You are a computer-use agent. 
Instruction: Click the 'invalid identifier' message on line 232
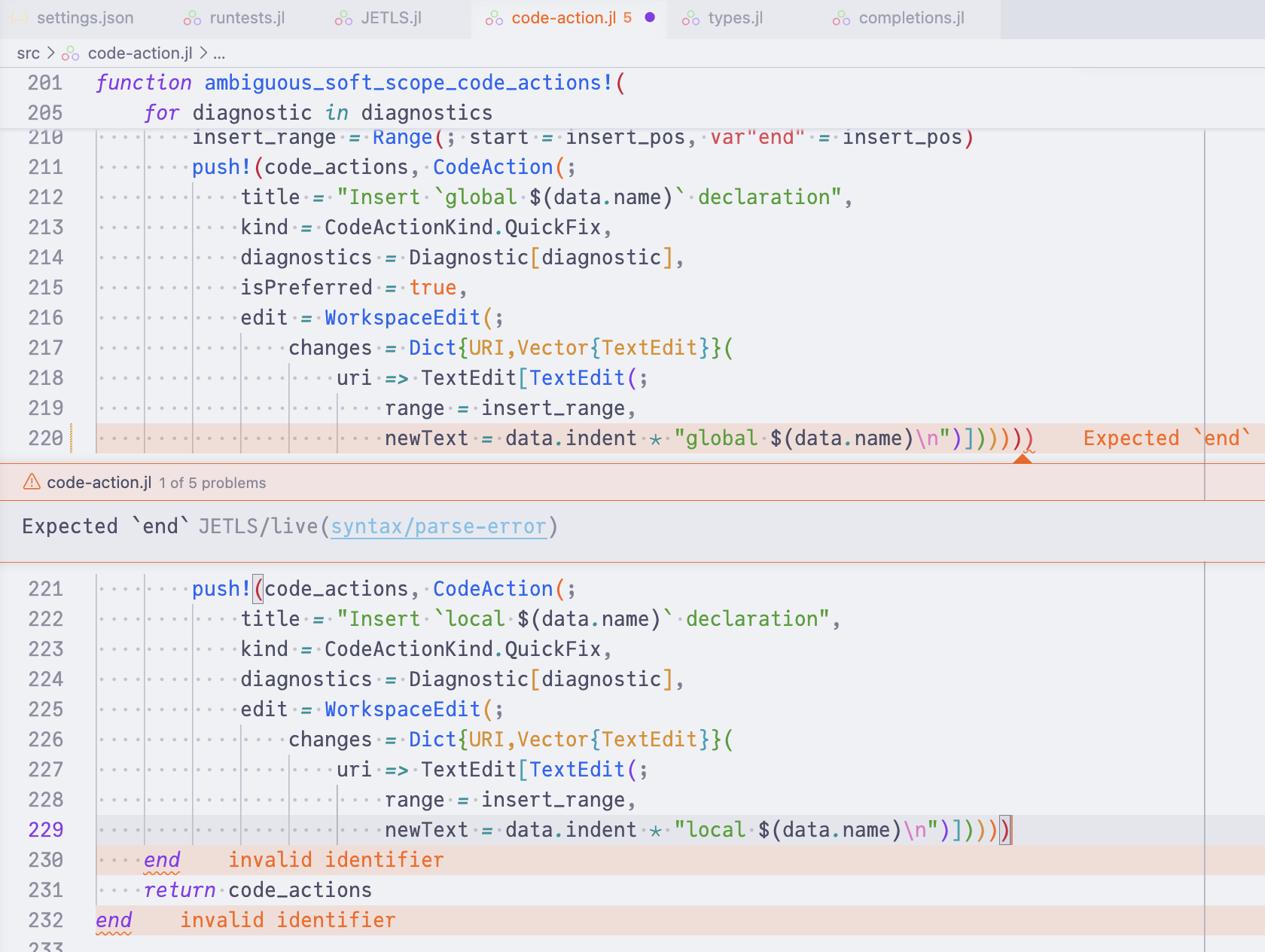[x=288, y=920]
